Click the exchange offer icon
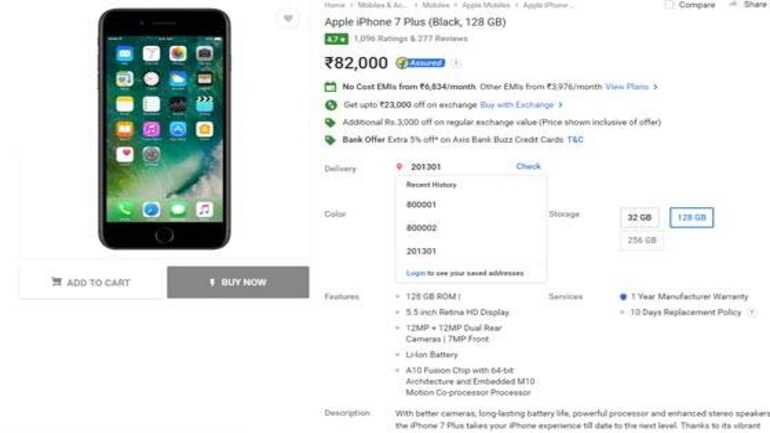 (x=330, y=105)
